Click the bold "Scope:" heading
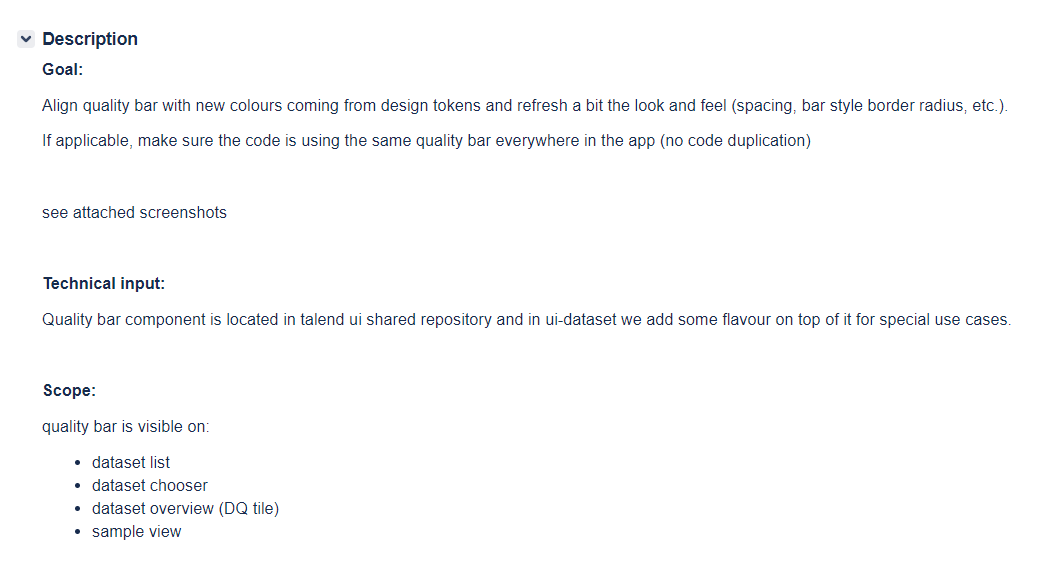Image resolution: width=1039 pixels, height=568 pixels. point(69,391)
